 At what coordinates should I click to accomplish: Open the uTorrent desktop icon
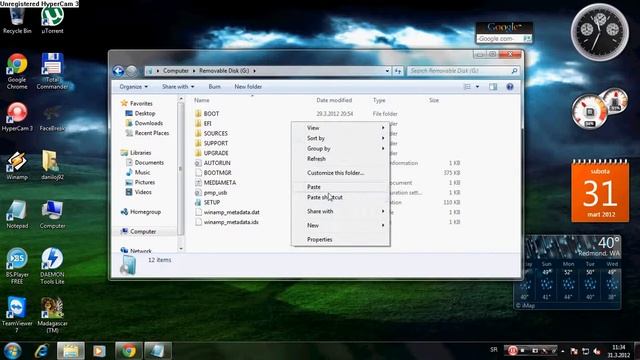[x=52, y=20]
